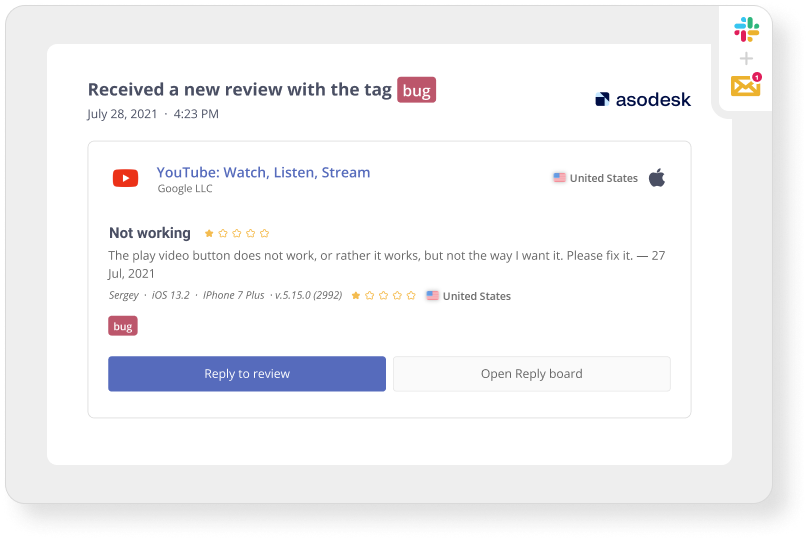The height and width of the screenshot is (539, 808).
Task: Click the YouTube app icon
Action: coord(125,178)
